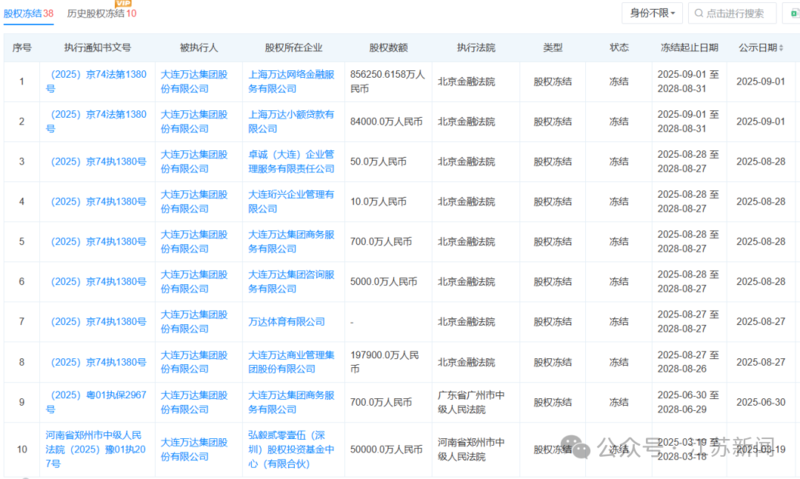Image resolution: width=800 pixels, height=479 pixels.
Task: Open row 10 link 河南省郑州市中级人民法院(2025)豫01执207号
Action: (96, 449)
